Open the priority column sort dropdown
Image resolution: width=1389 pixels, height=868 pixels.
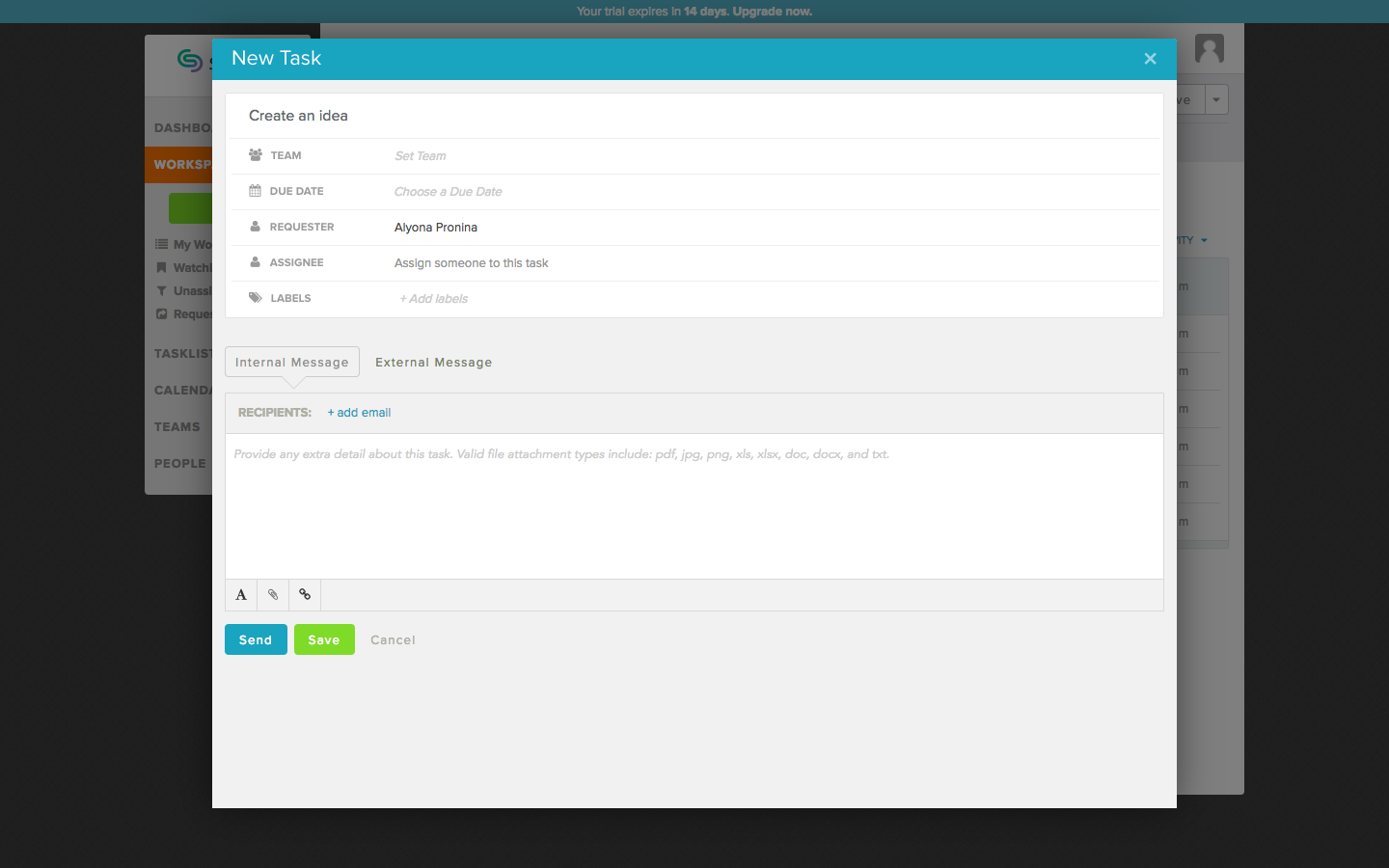click(1204, 240)
